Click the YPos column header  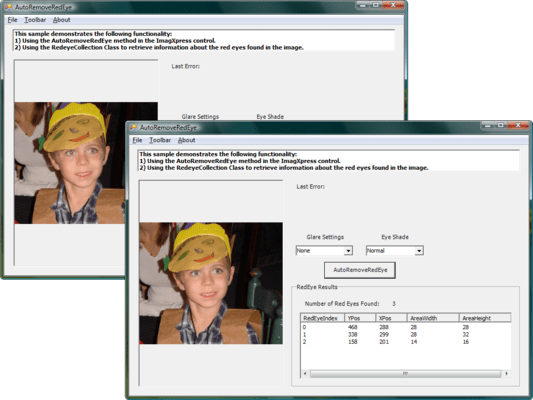tap(360, 318)
